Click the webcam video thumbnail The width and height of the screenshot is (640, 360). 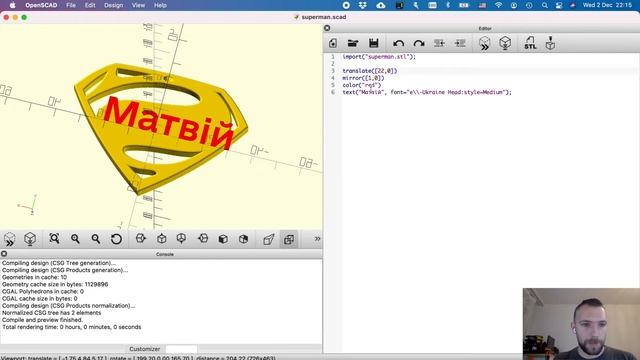pos(581,324)
